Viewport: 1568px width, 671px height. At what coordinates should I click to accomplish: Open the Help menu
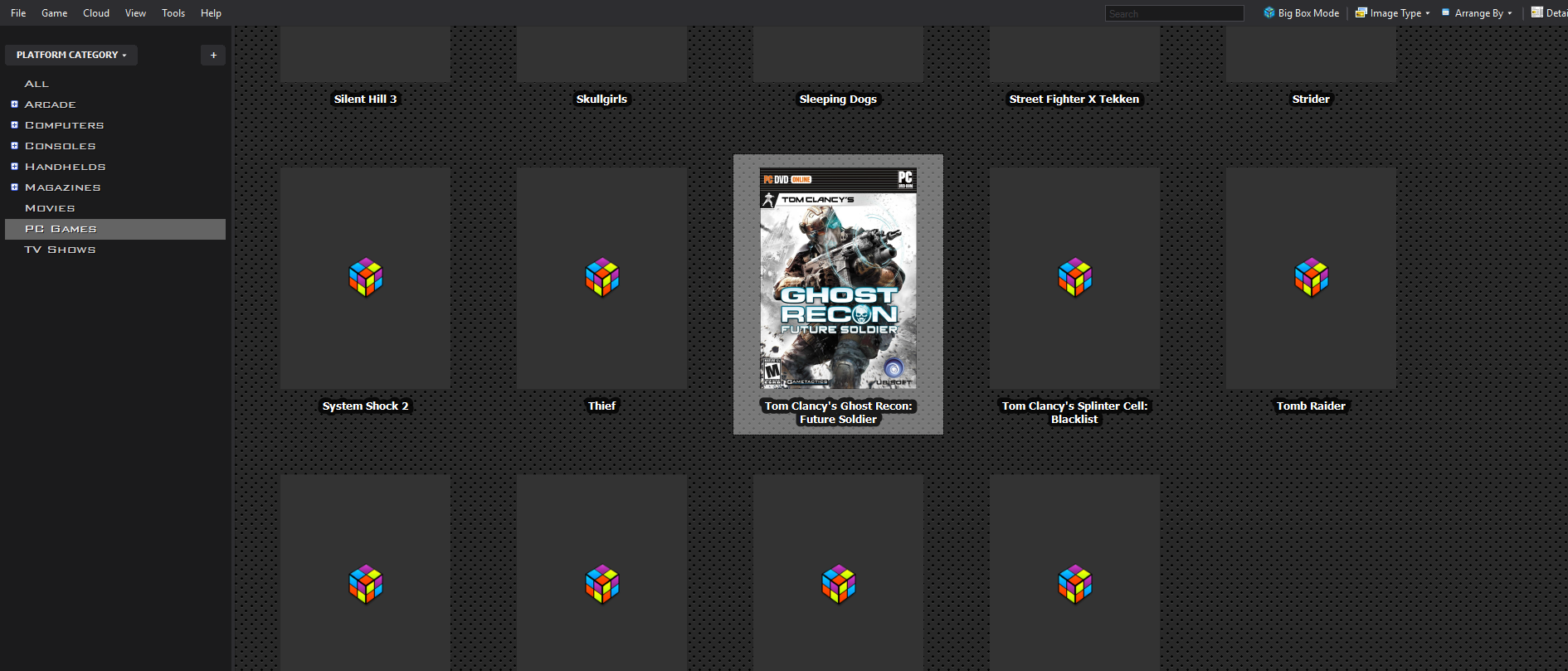211,13
